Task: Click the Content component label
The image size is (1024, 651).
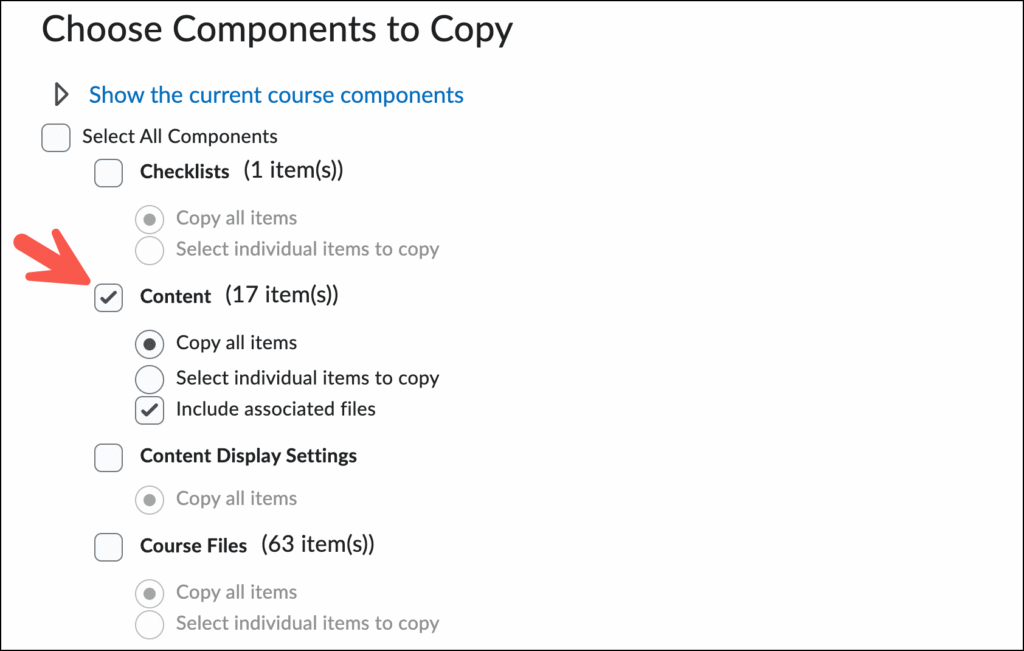Action: 175,297
